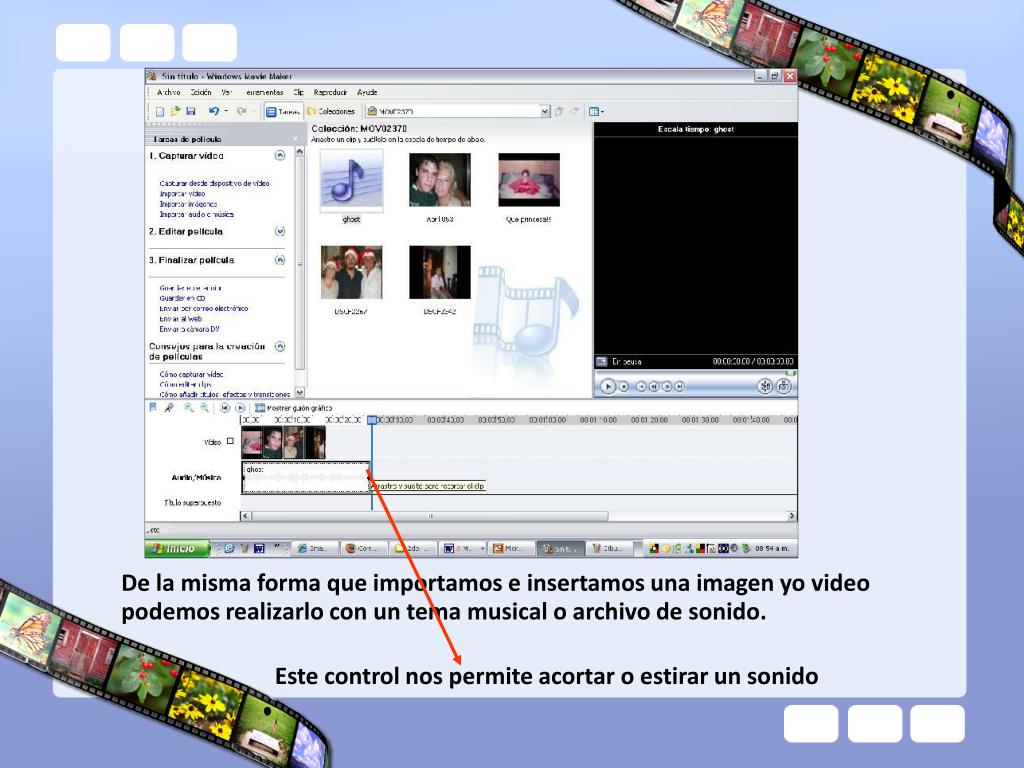Image resolution: width=1024 pixels, height=768 pixels.
Task: Open the Archivo menu
Action: (168, 93)
